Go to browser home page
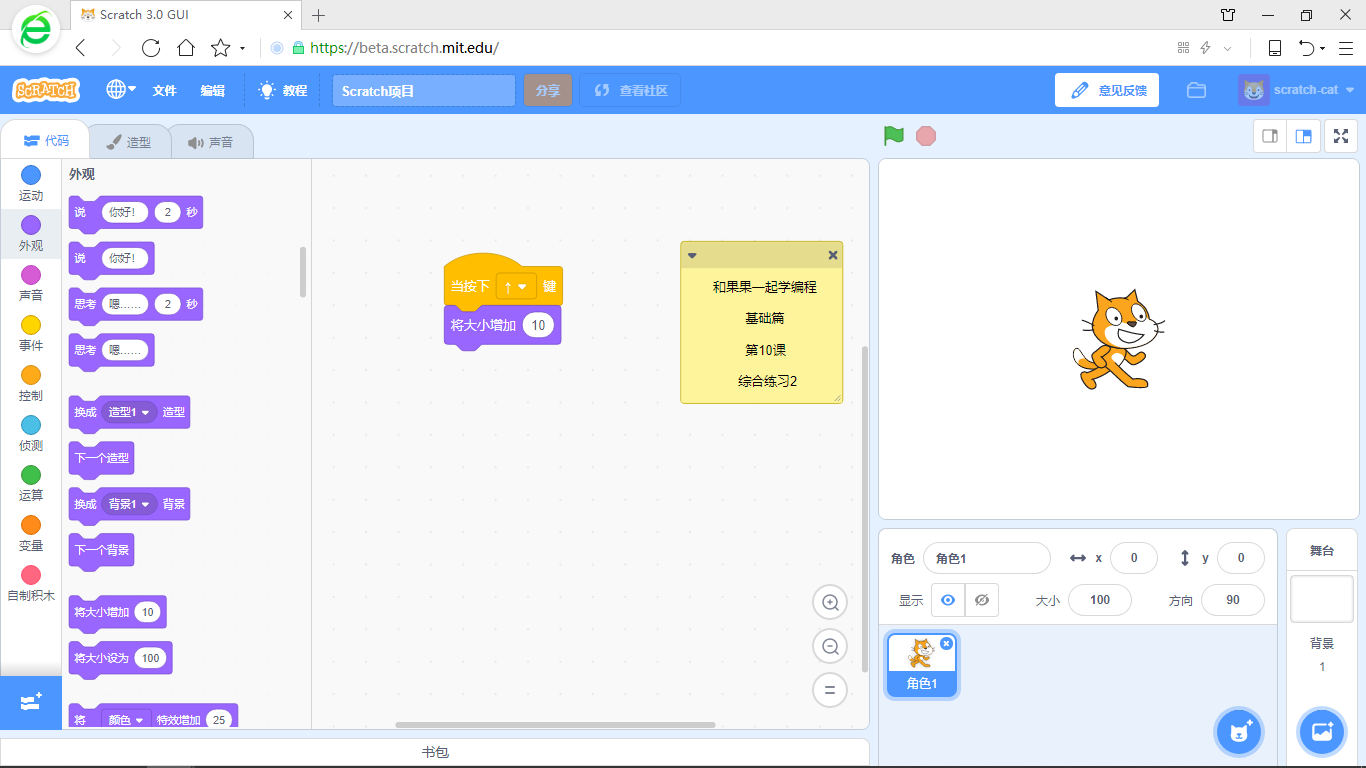1366x768 pixels. pyautogui.click(x=186, y=48)
